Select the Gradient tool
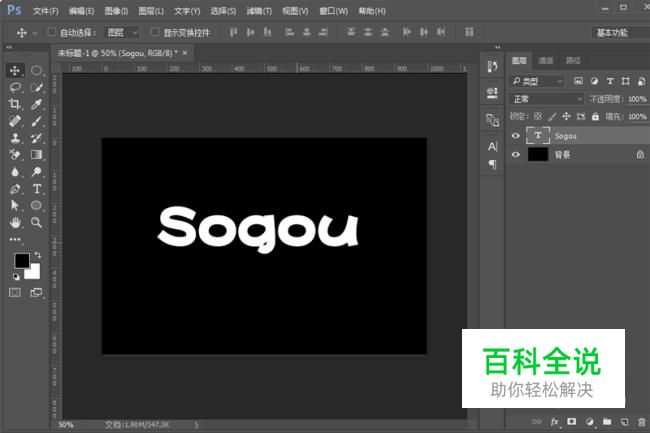 [x=36, y=155]
